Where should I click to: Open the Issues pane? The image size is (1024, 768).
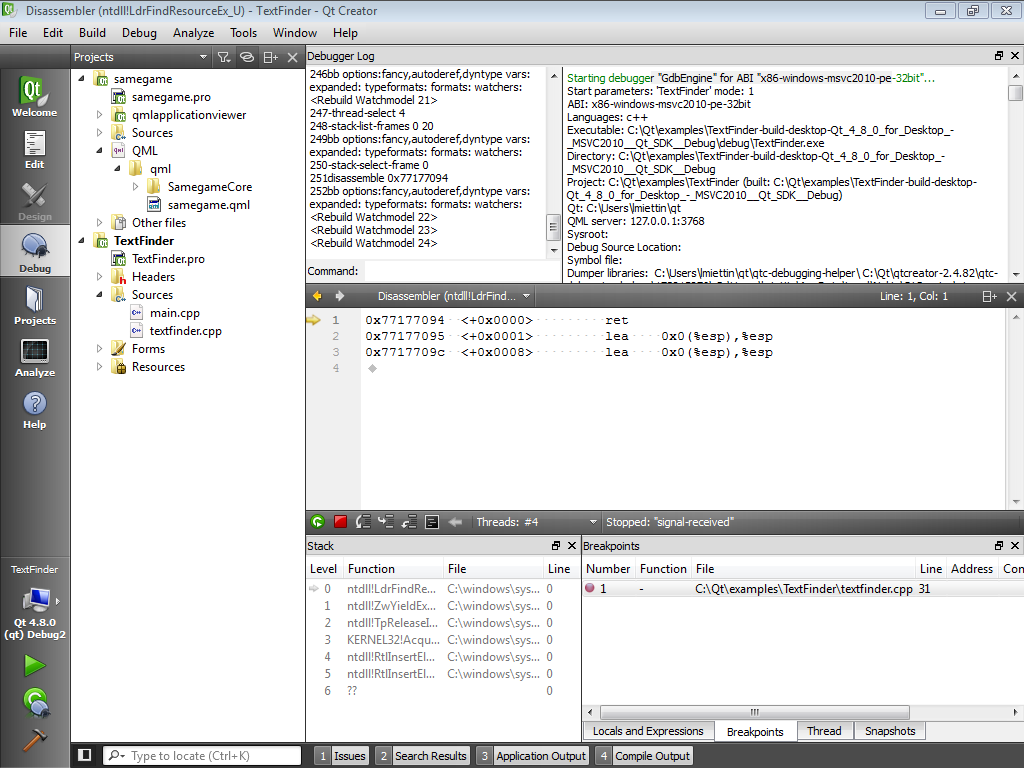341,756
